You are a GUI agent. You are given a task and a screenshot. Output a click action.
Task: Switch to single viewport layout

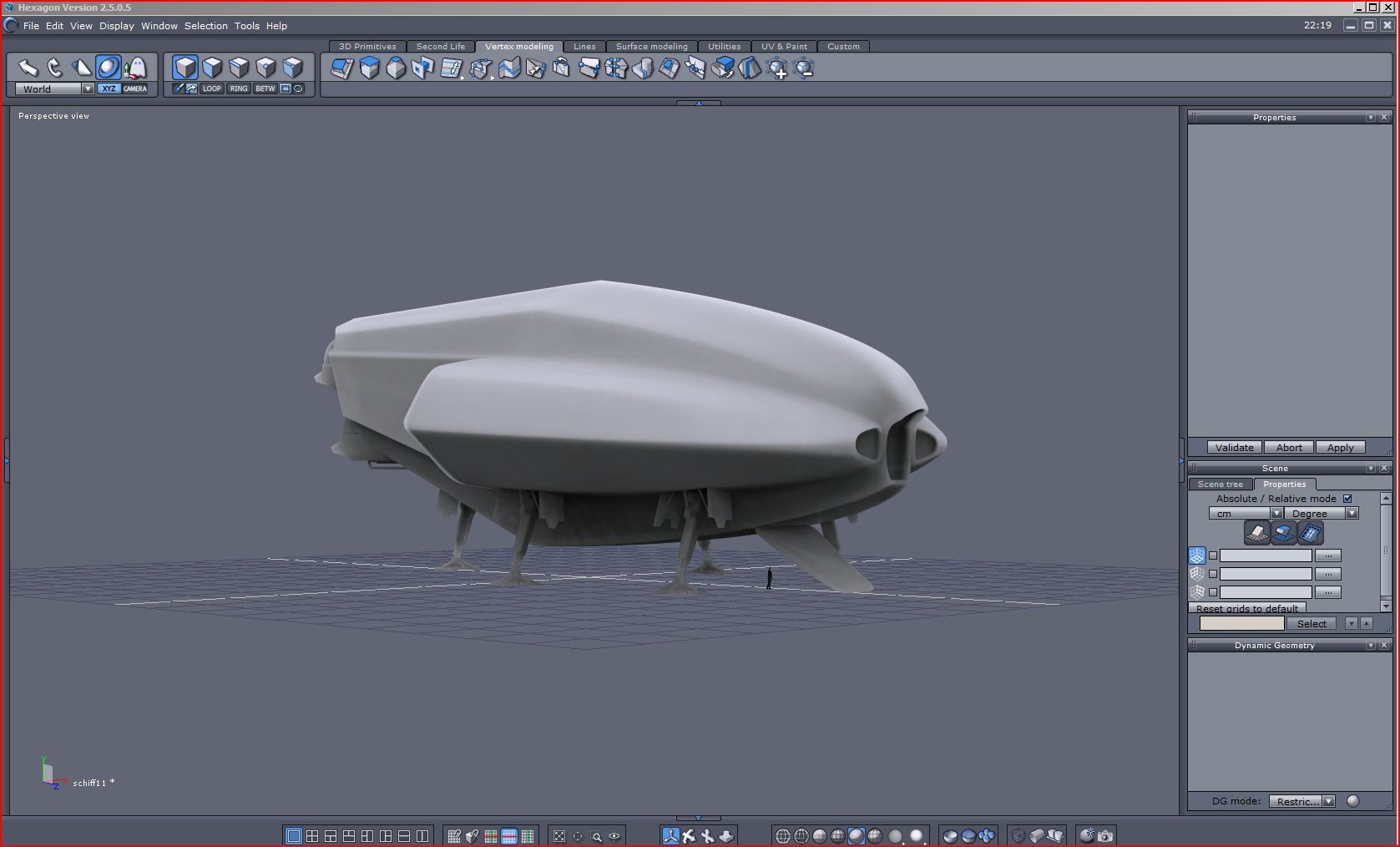294,835
